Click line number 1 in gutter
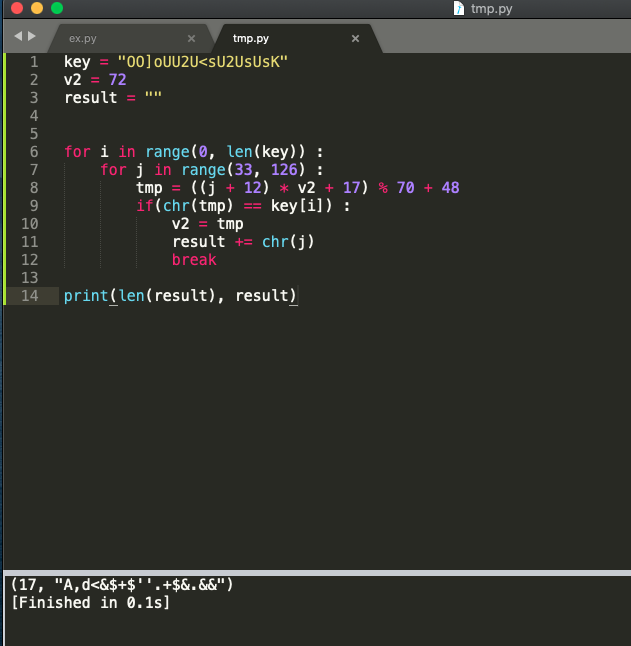The image size is (631, 646). click(34, 62)
